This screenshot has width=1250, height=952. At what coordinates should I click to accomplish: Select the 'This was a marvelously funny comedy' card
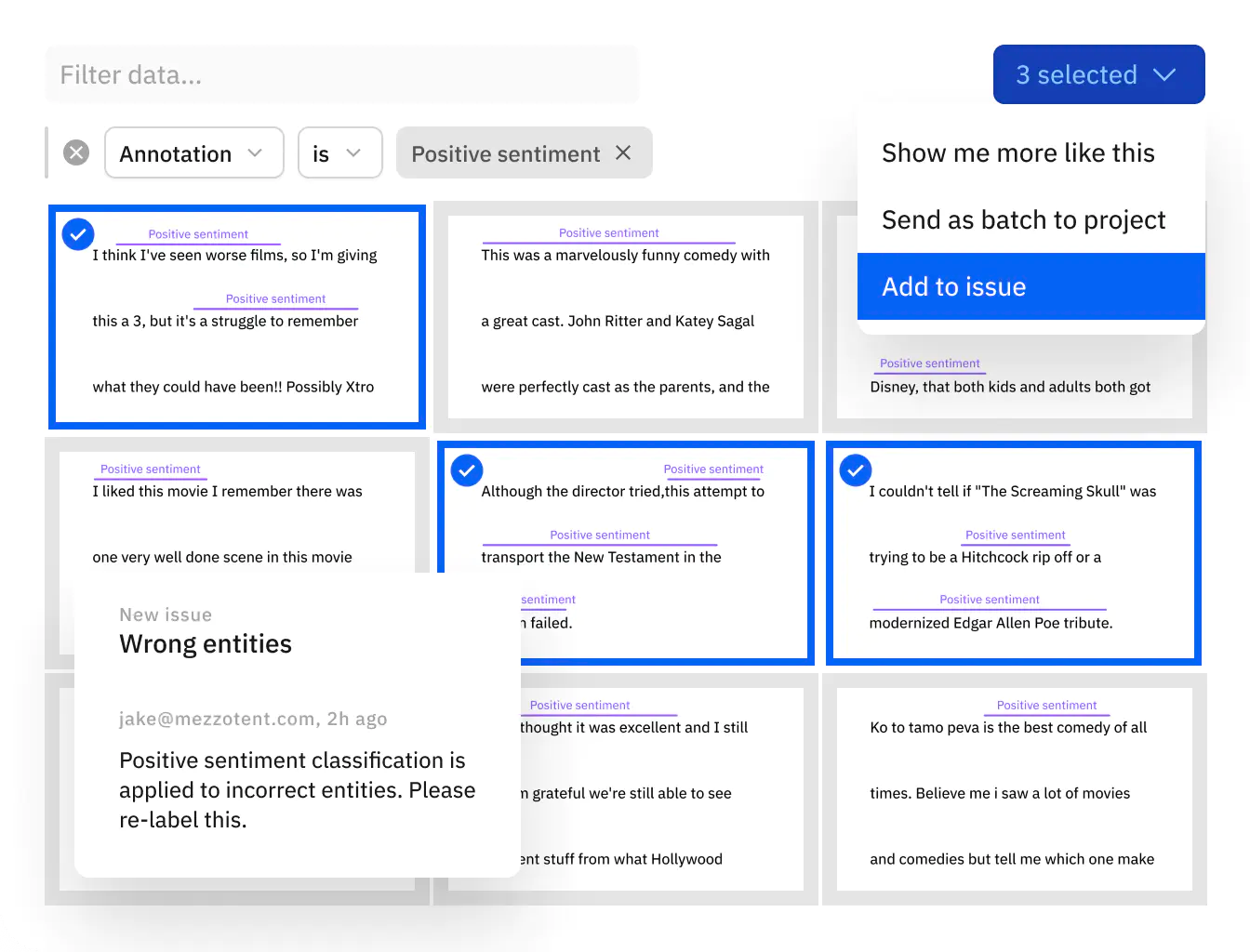tap(626, 317)
